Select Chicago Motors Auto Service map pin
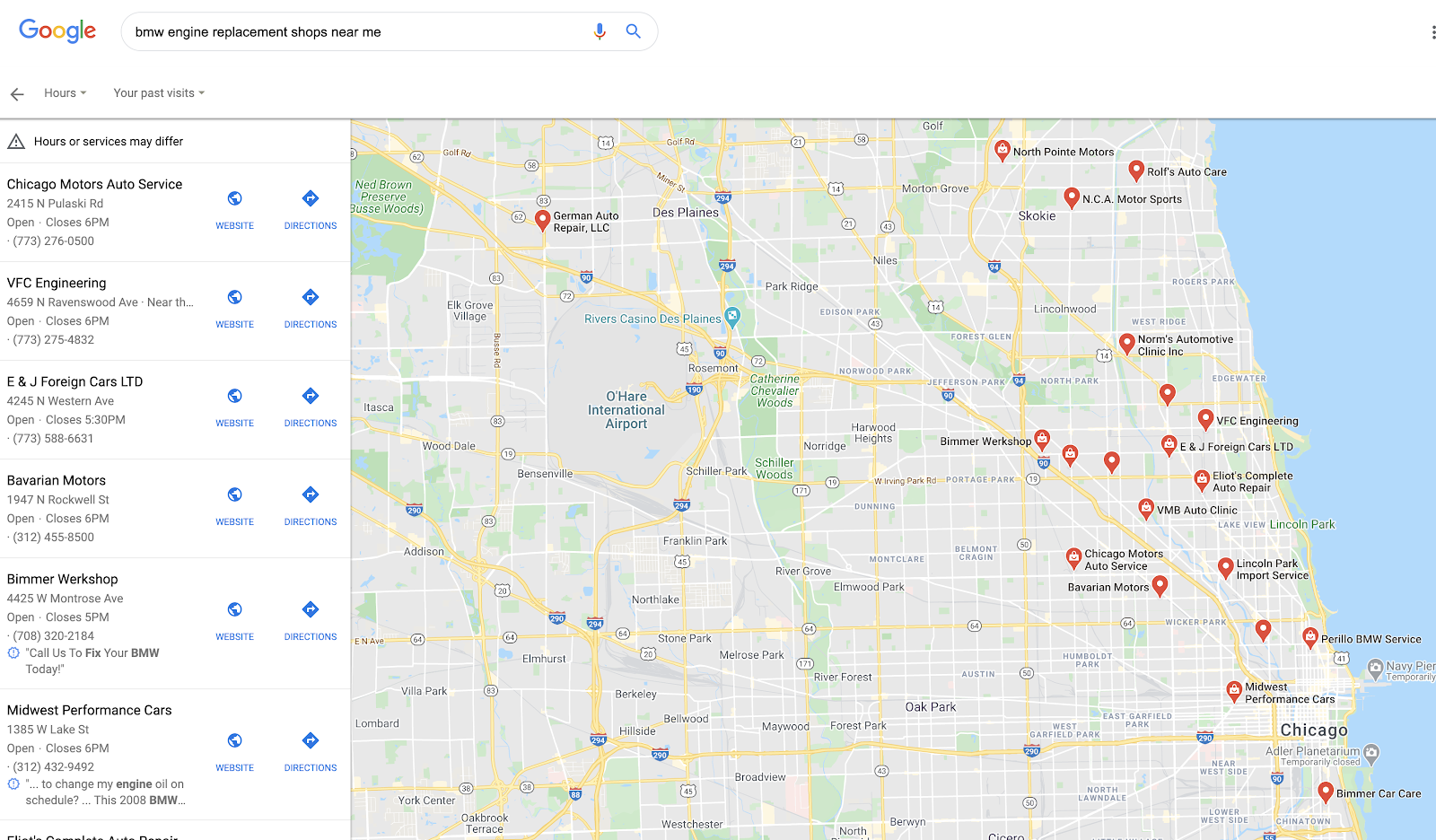1436x840 pixels. click(1073, 557)
